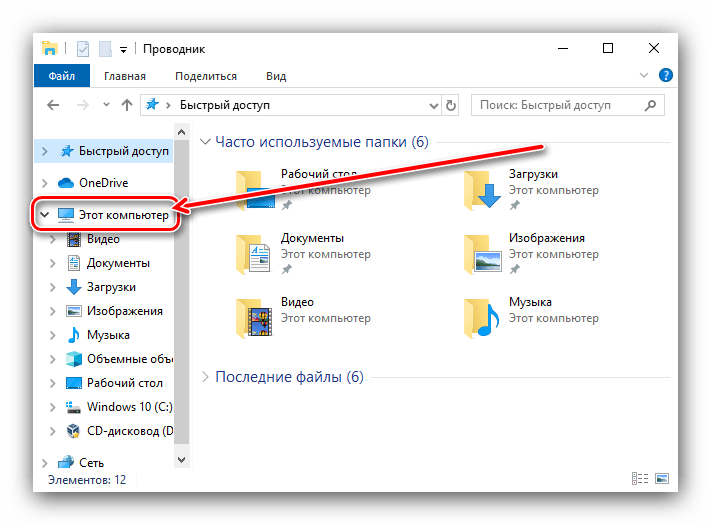
Task: Expand the Изображения node in tree
Action: pyautogui.click(x=53, y=311)
